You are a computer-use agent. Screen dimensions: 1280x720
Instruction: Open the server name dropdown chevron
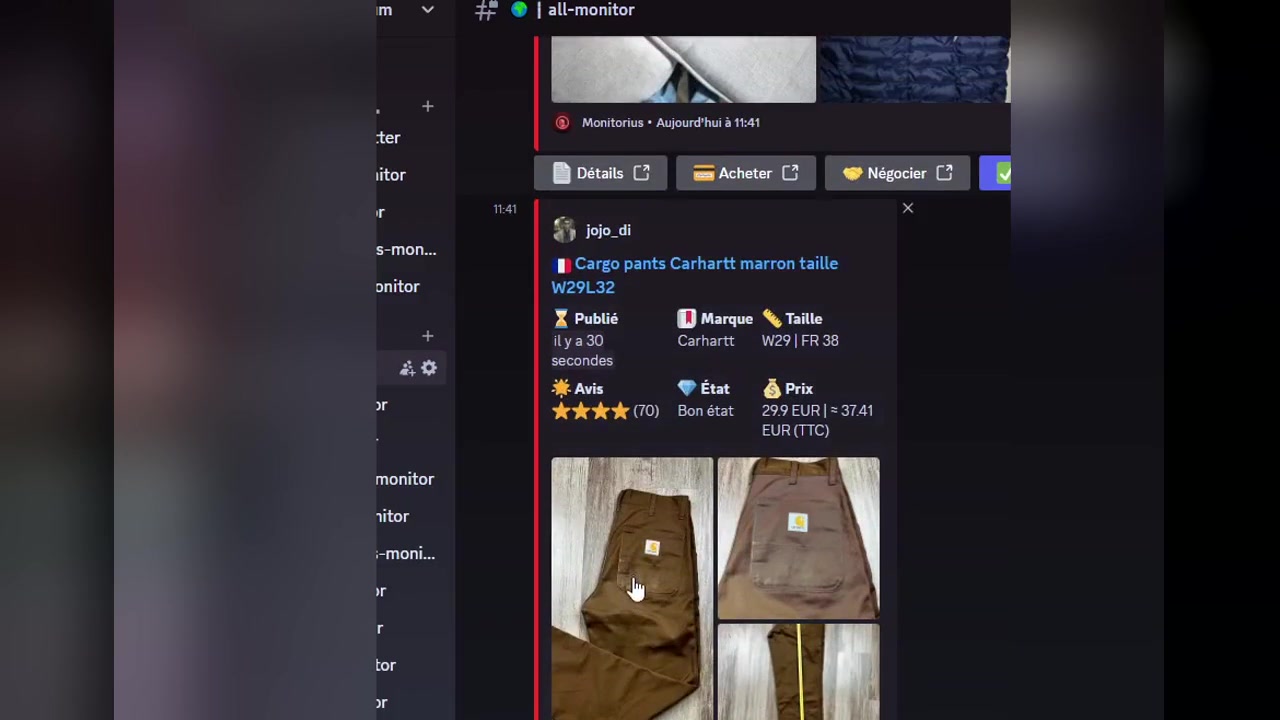coord(428,10)
